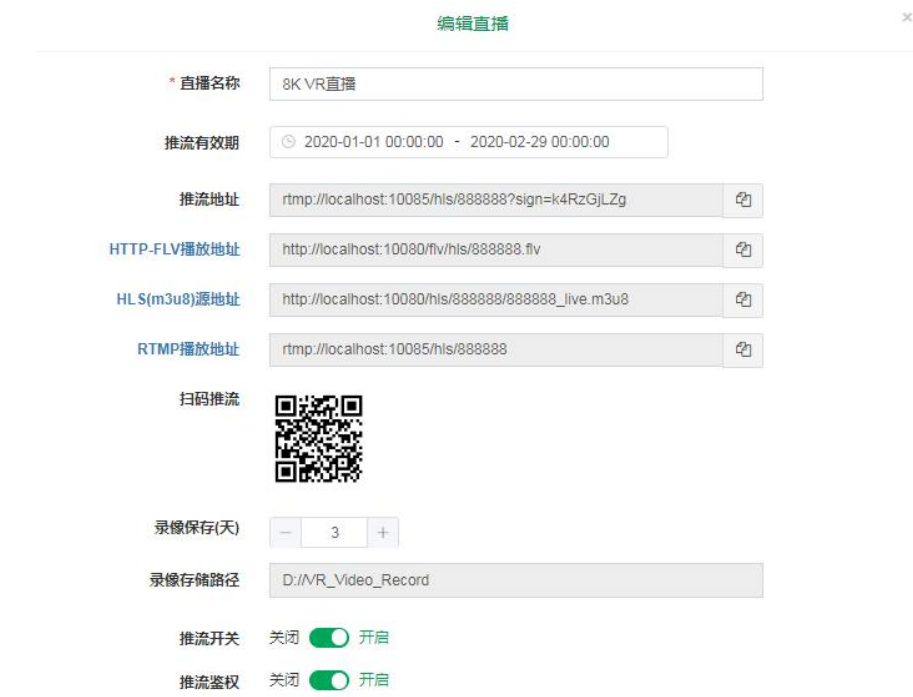913x697 pixels.
Task: Copy the HTTP-FLV播放地址 URL
Action: [743, 250]
